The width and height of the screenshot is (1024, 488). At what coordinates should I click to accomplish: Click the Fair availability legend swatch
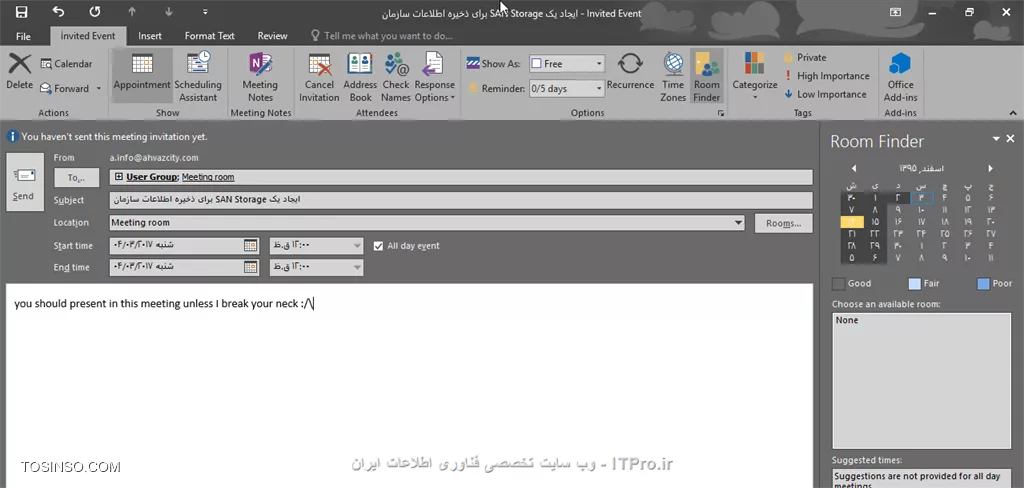[x=914, y=284]
